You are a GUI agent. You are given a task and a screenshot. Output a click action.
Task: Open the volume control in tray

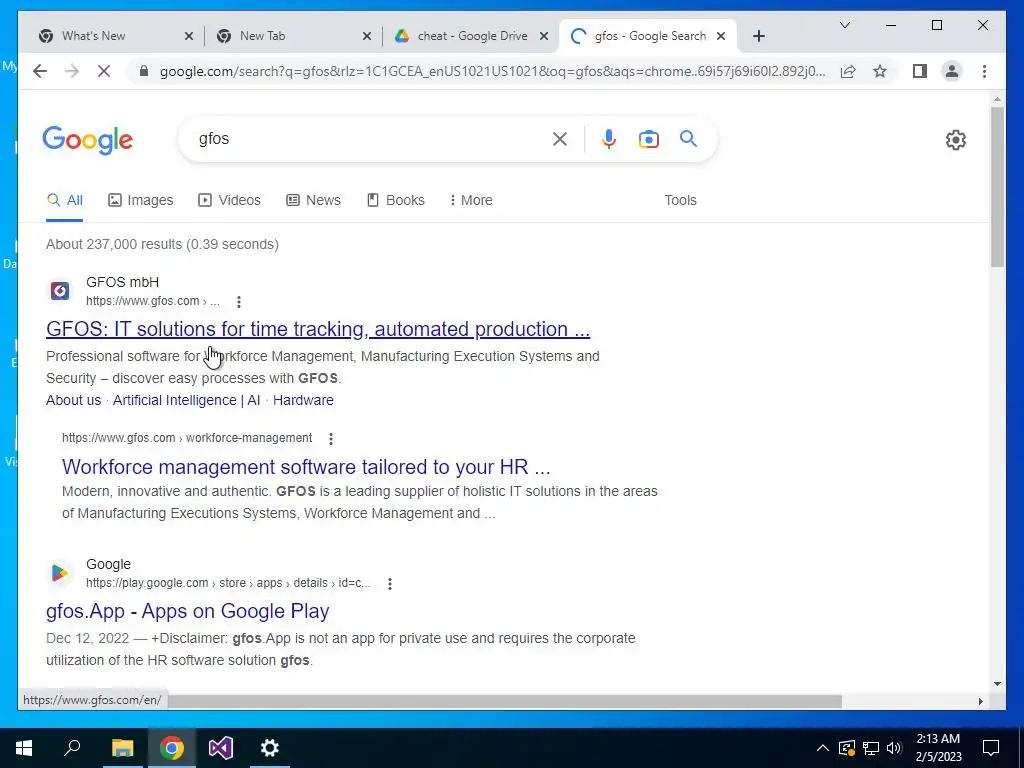coord(894,748)
